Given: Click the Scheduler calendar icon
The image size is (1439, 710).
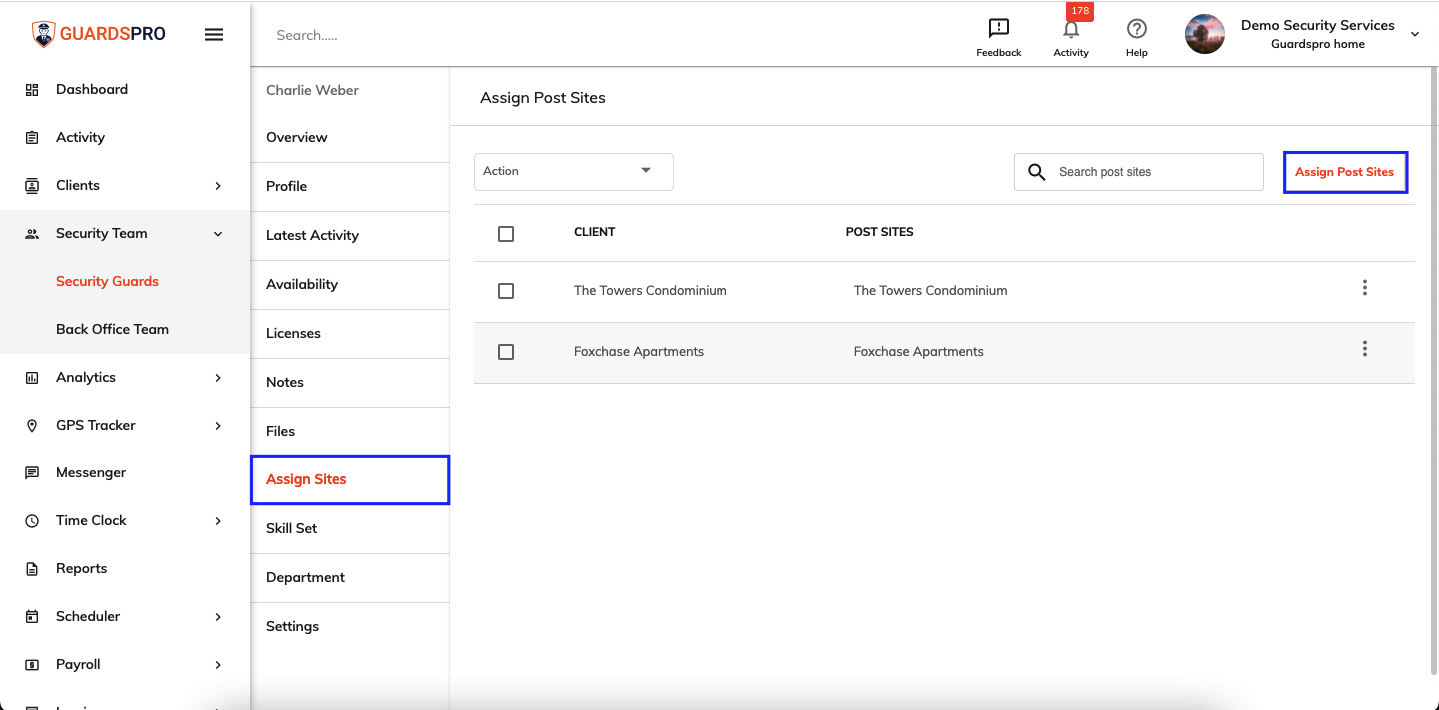Looking at the screenshot, I should point(32,617).
